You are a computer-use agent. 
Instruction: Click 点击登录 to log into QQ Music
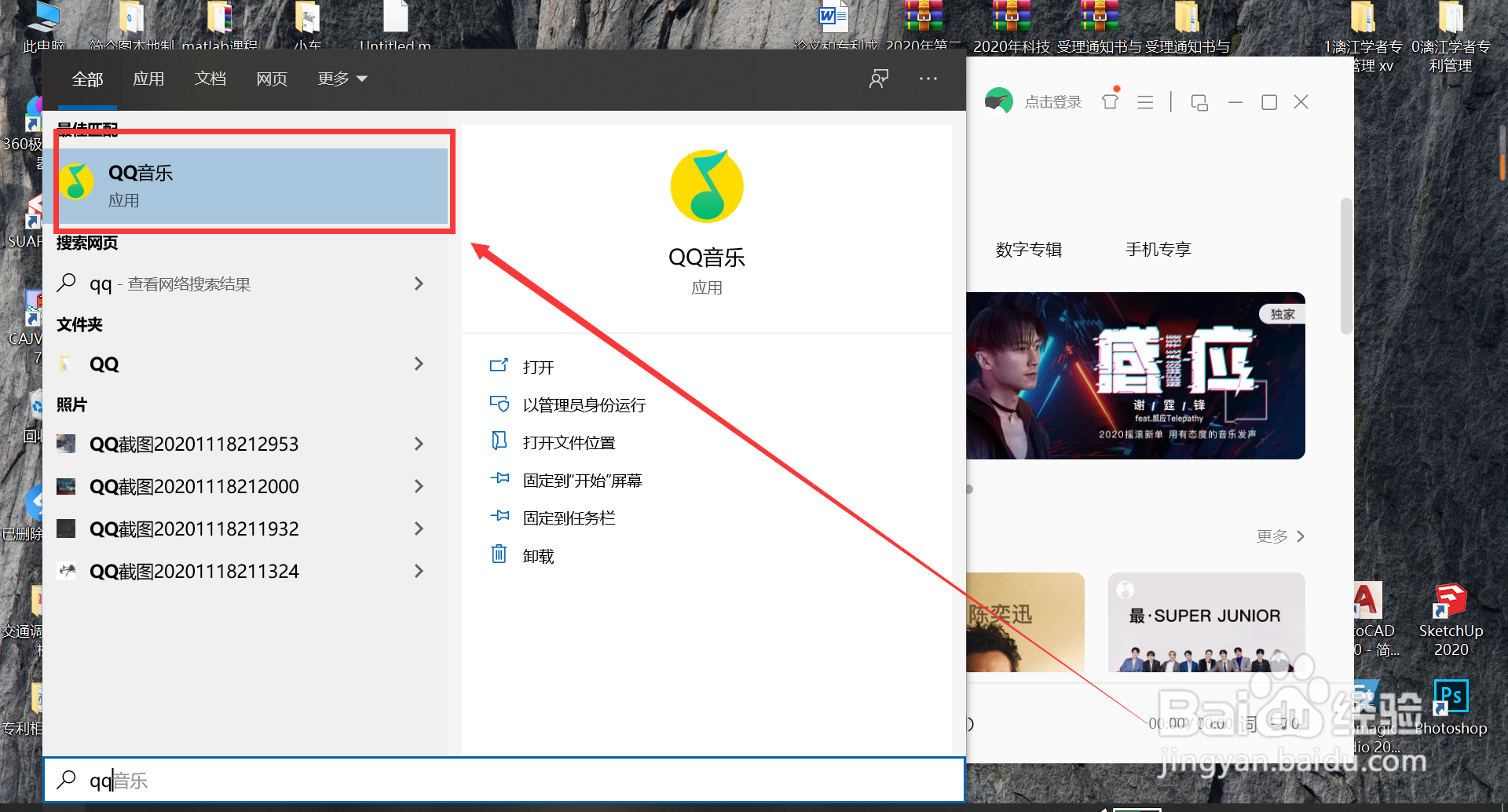1052,101
